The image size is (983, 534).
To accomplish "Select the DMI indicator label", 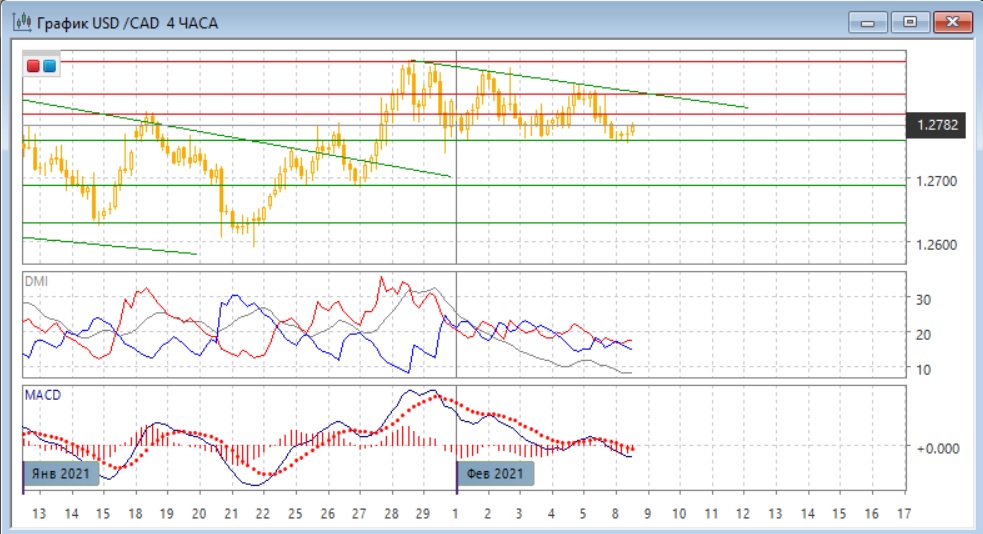I will [34, 281].
